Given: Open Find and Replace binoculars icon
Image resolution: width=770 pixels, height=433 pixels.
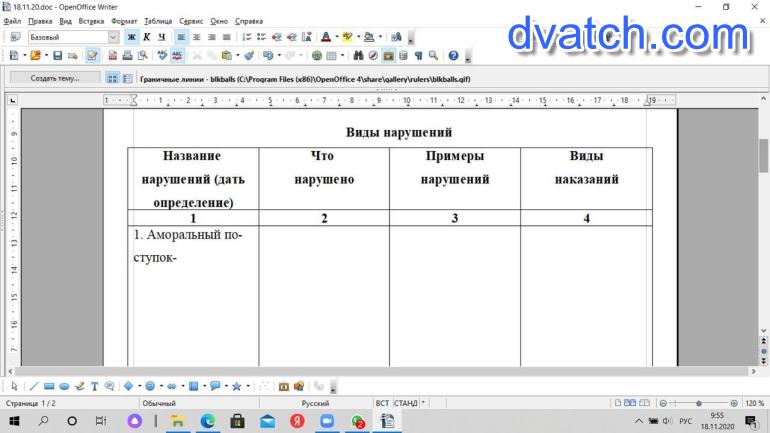Looking at the screenshot, I should (358, 56).
